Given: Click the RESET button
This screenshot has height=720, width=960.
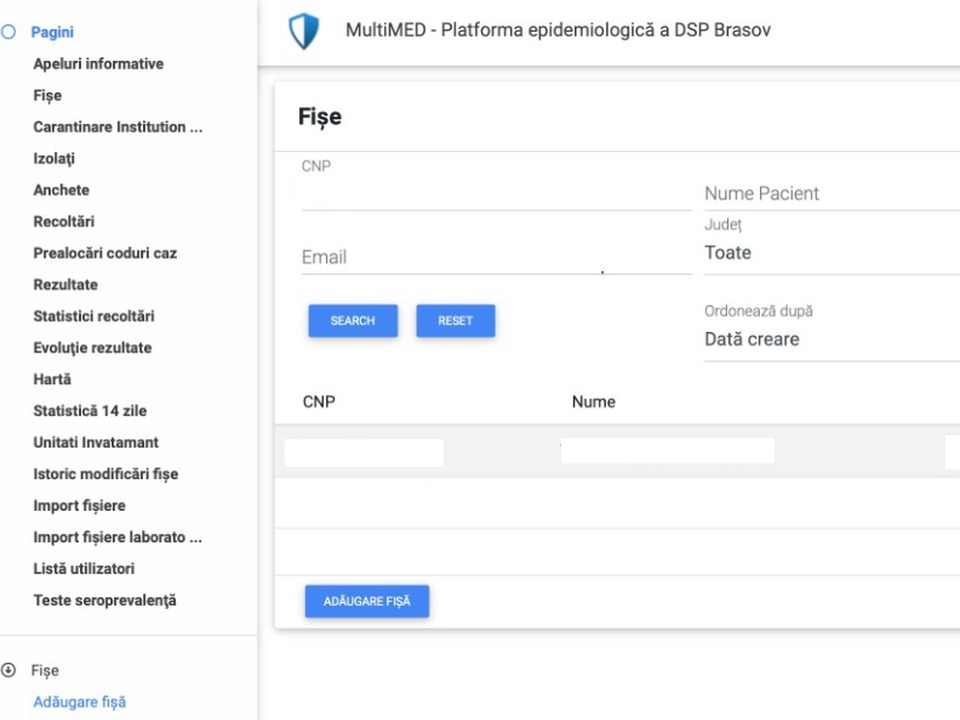Looking at the screenshot, I should coord(456,321).
